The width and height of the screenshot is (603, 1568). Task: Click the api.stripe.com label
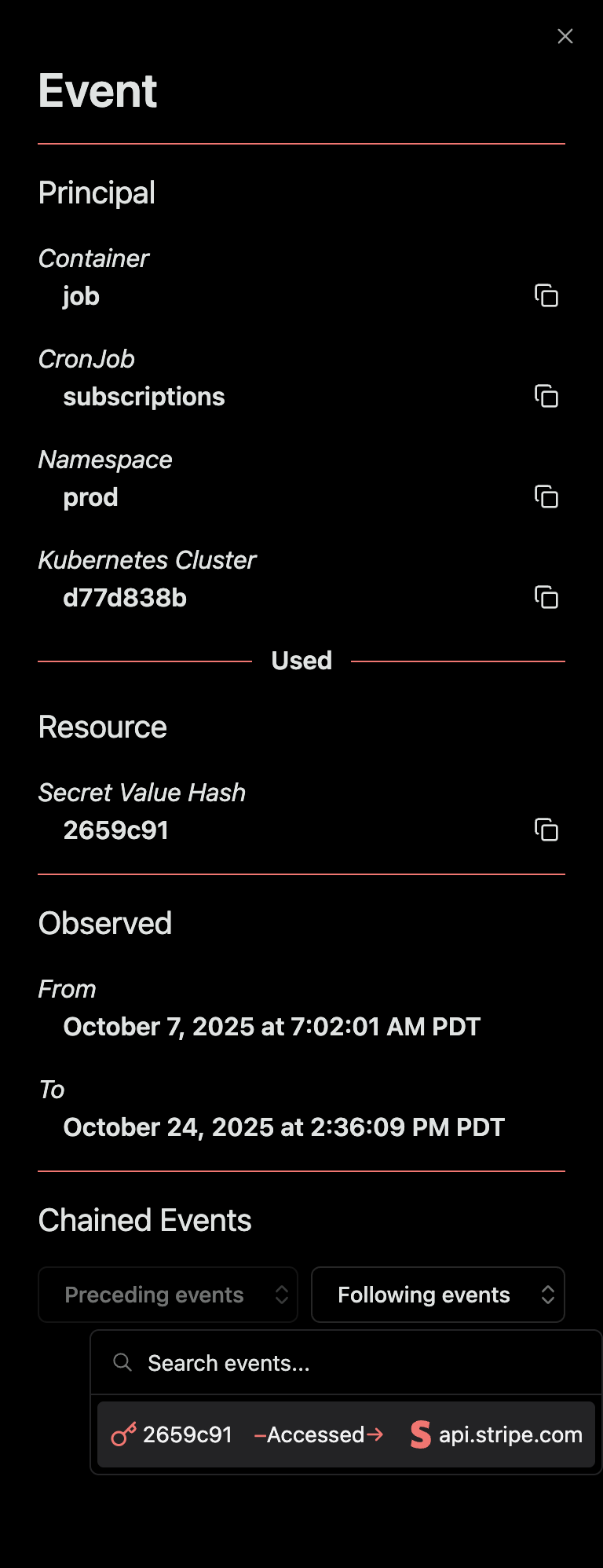[509, 1434]
